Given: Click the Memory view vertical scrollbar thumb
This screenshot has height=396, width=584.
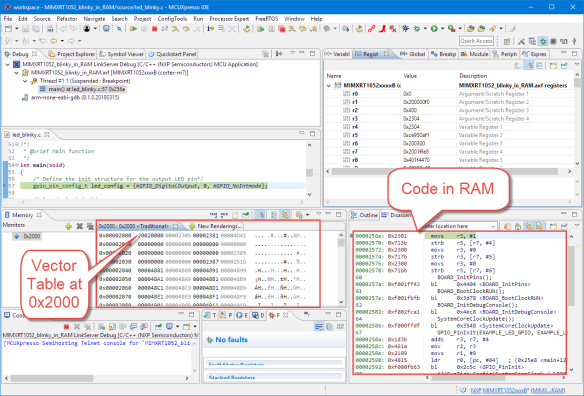Looking at the screenshot, I should (341, 243).
